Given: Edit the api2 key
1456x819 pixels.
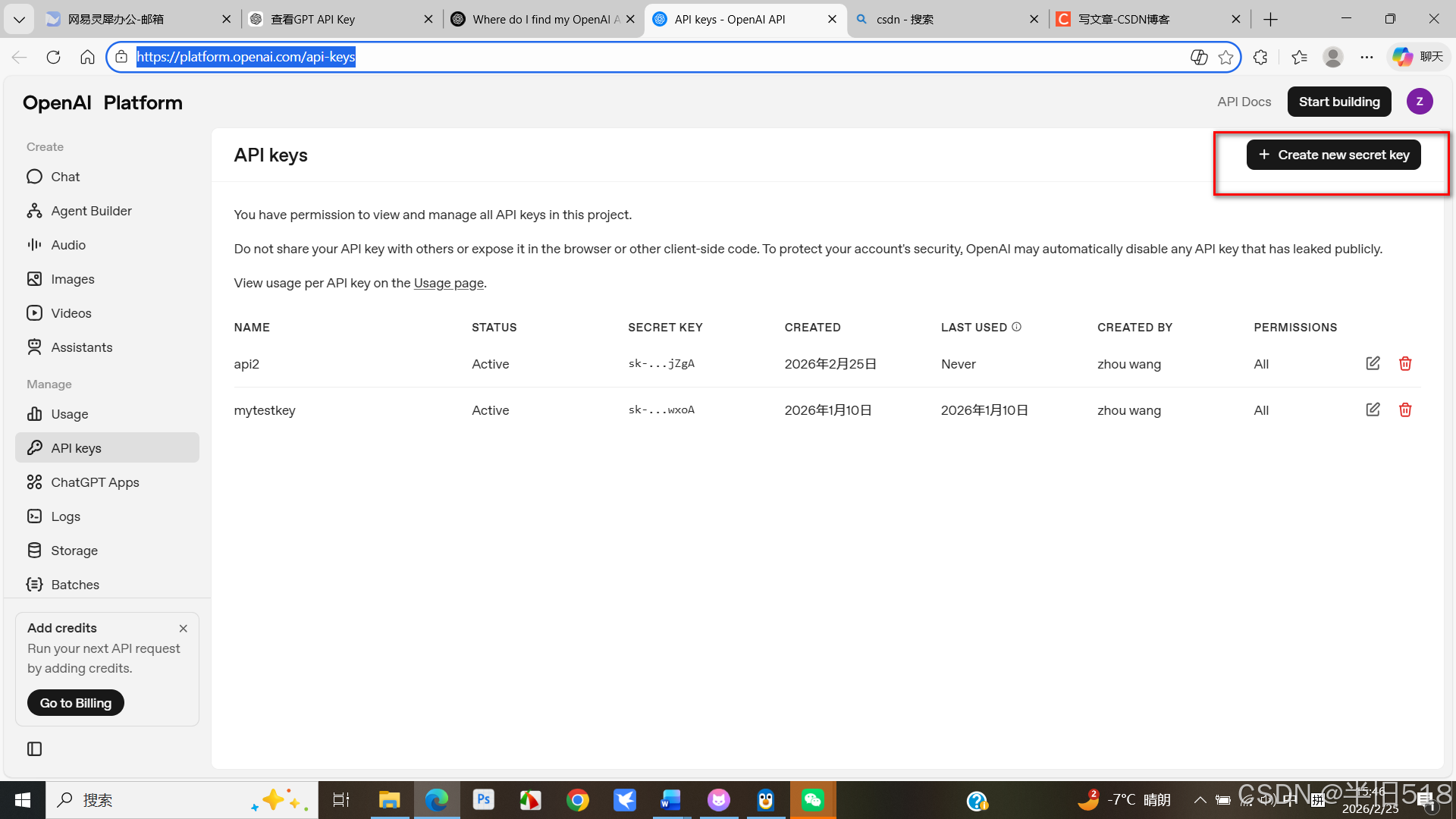Looking at the screenshot, I should 1373,363.
